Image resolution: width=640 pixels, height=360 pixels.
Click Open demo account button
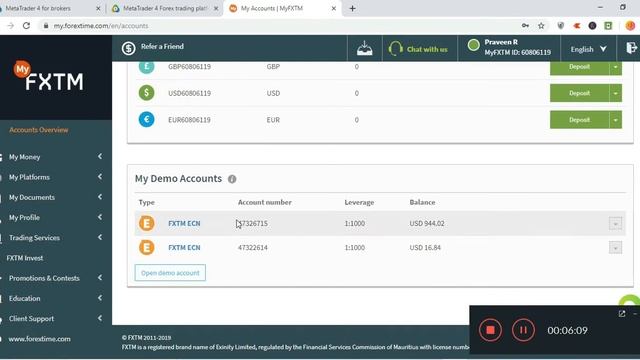pyautogui.click(x=170, y=273)
